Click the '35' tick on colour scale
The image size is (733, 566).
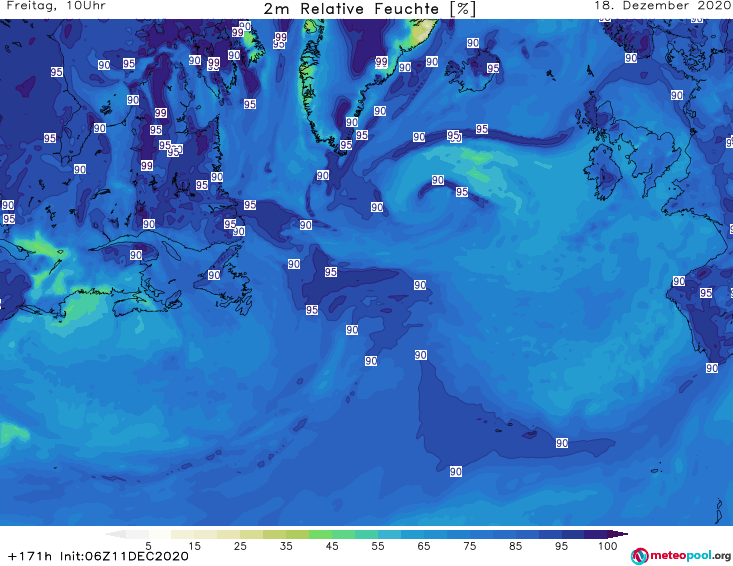pyautogui.click(x=286, y=546)
